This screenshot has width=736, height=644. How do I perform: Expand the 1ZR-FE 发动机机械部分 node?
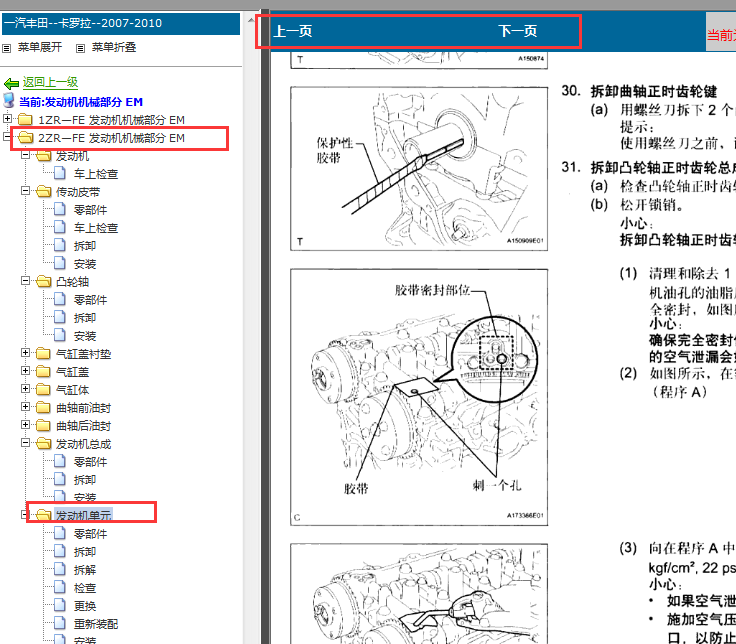coord(7,119)
